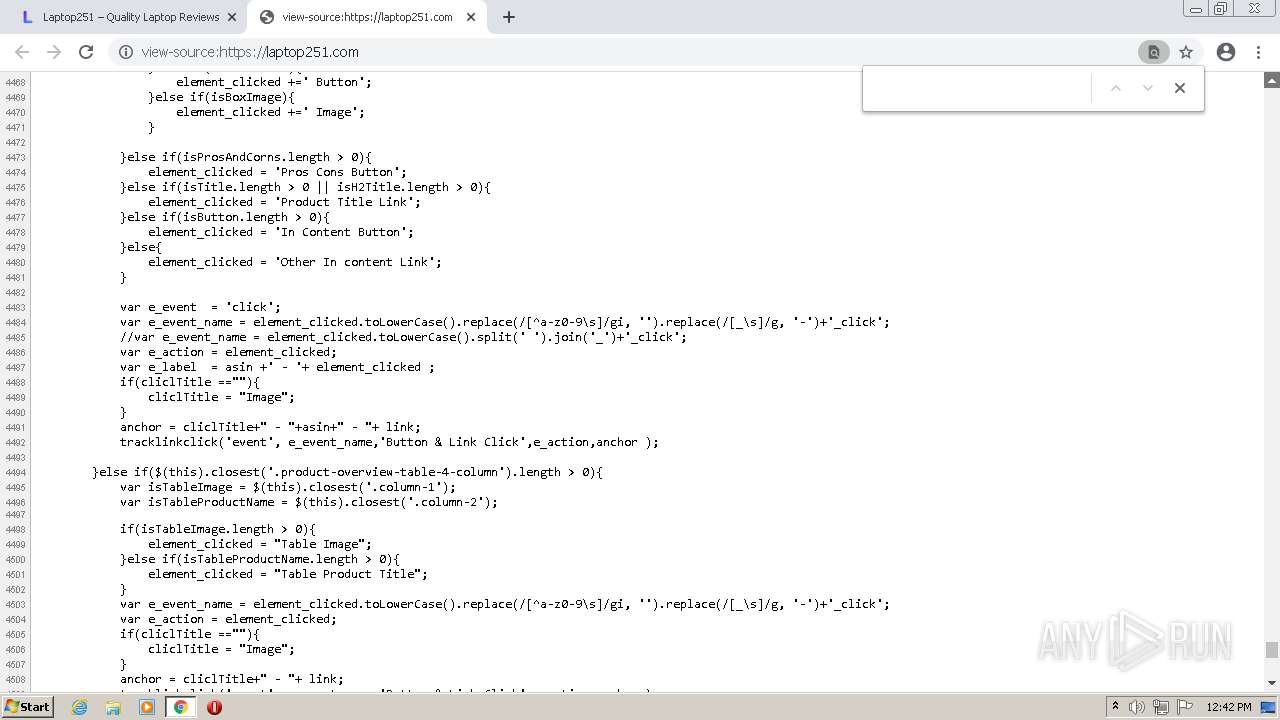The width and height of the screenshot is (1280, 720).
Task: Close the view-source tab
Action: pyautogui.click(x=471, y=17)
